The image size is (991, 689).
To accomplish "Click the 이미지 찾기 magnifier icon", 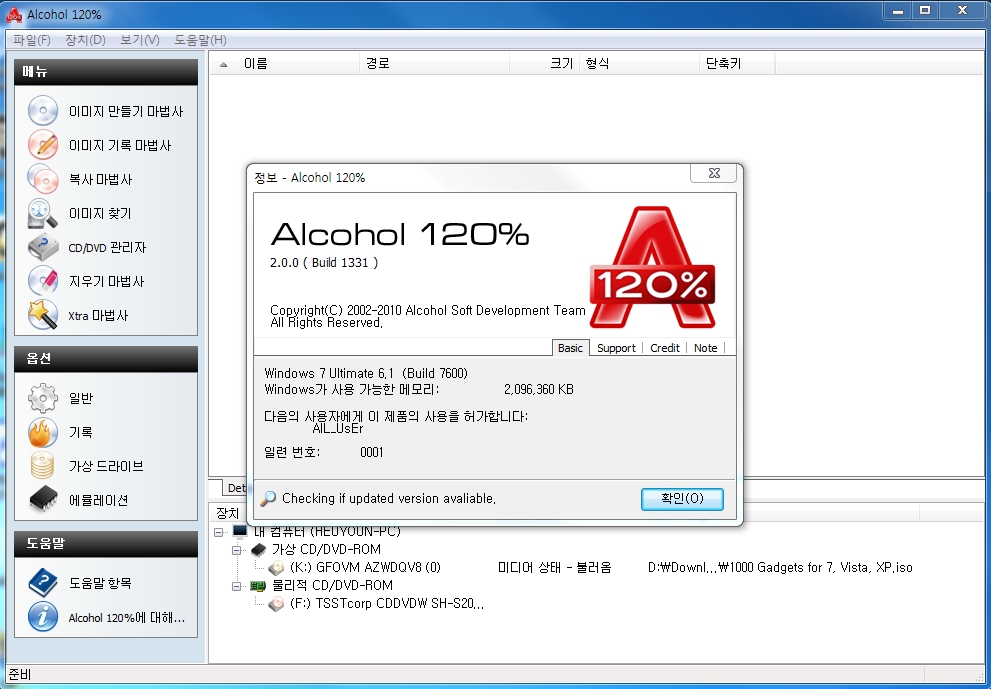I will coord(42,213).
